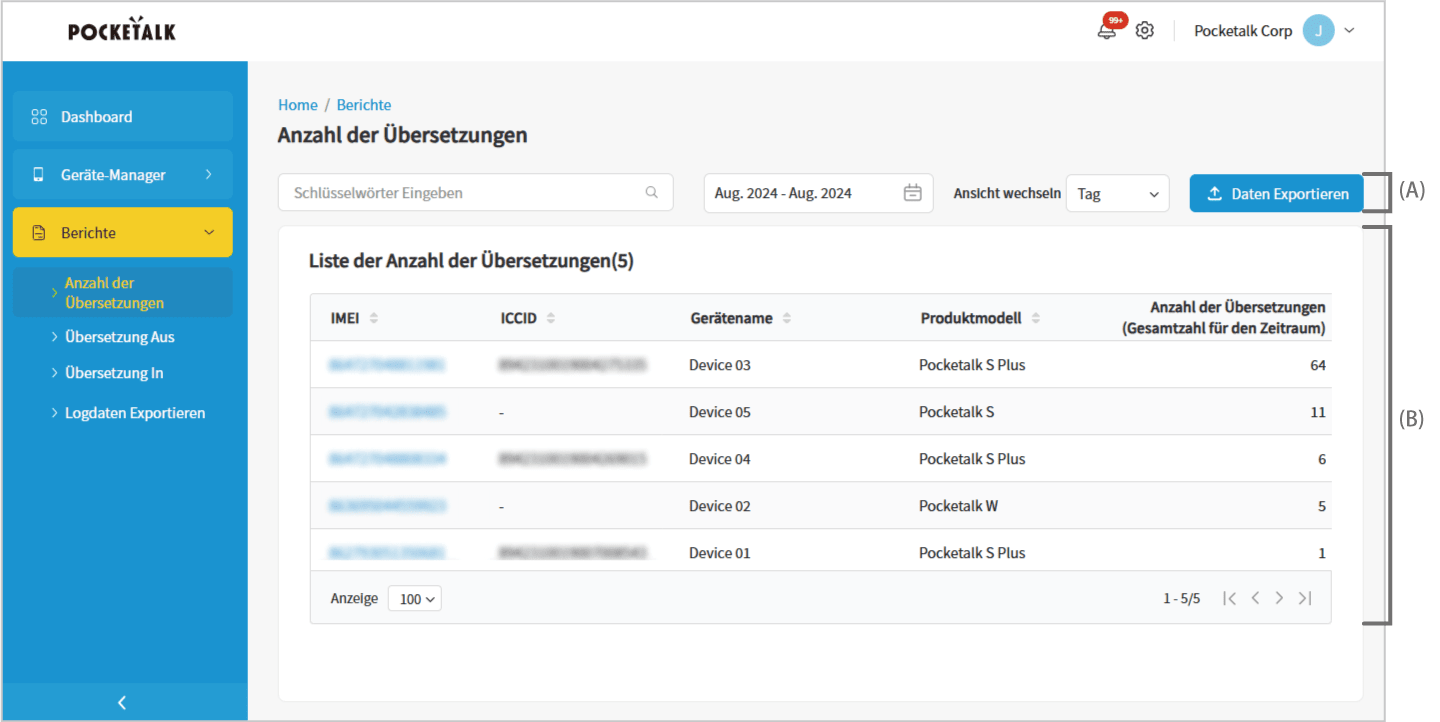Open the Anzeige 100 page-size dropdown

(x=414, y=599)
